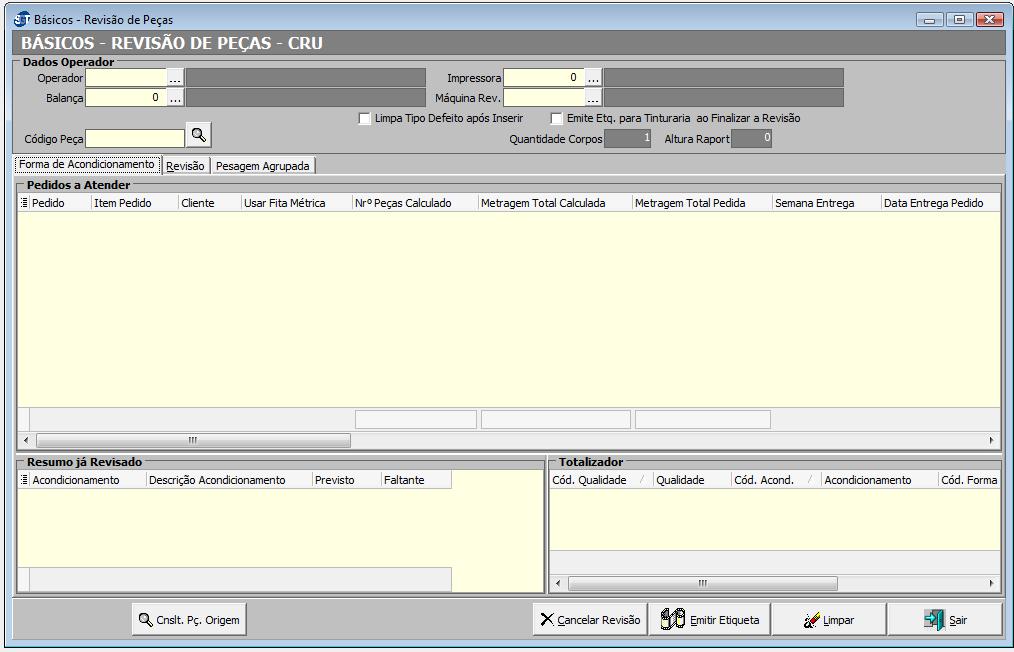
Task: Click the Código Peça input field
Action: click(x=135, y=138)
